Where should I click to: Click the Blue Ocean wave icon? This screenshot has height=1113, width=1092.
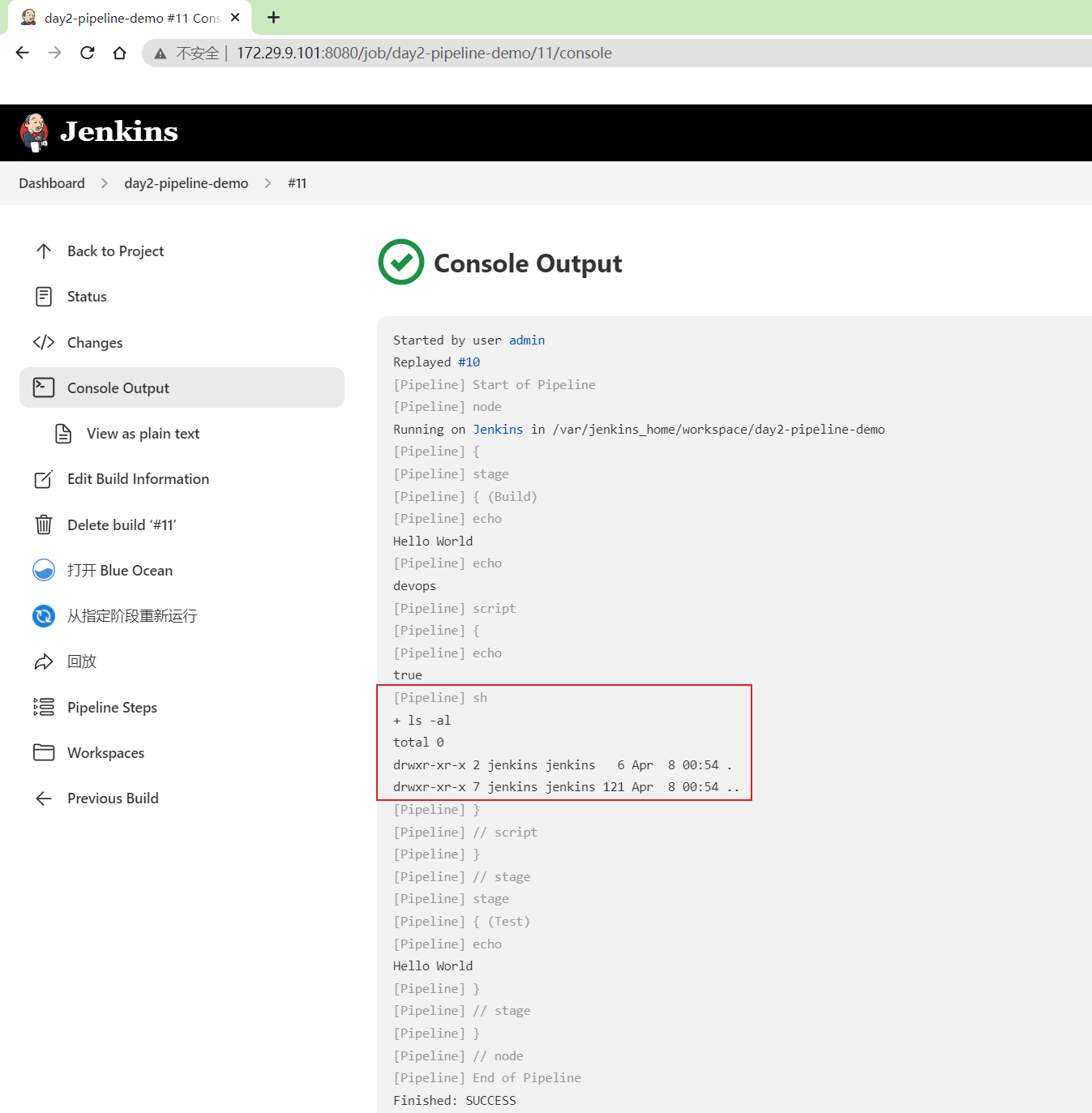44,570
